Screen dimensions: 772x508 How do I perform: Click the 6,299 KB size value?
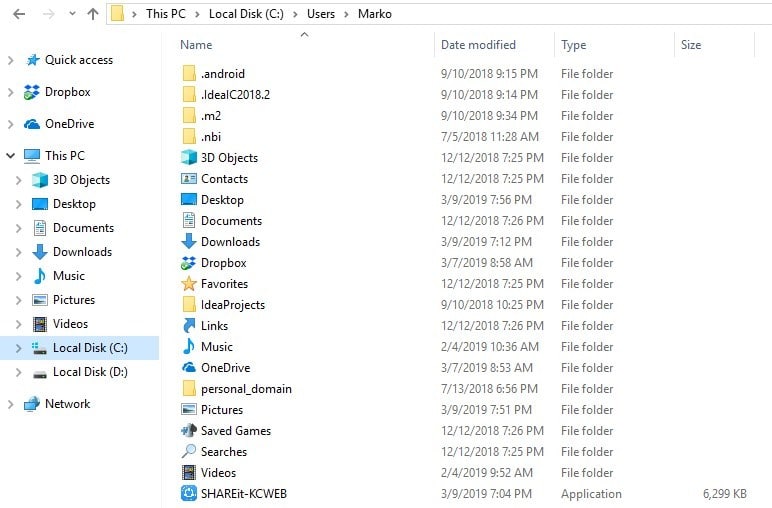coord(725,494)
